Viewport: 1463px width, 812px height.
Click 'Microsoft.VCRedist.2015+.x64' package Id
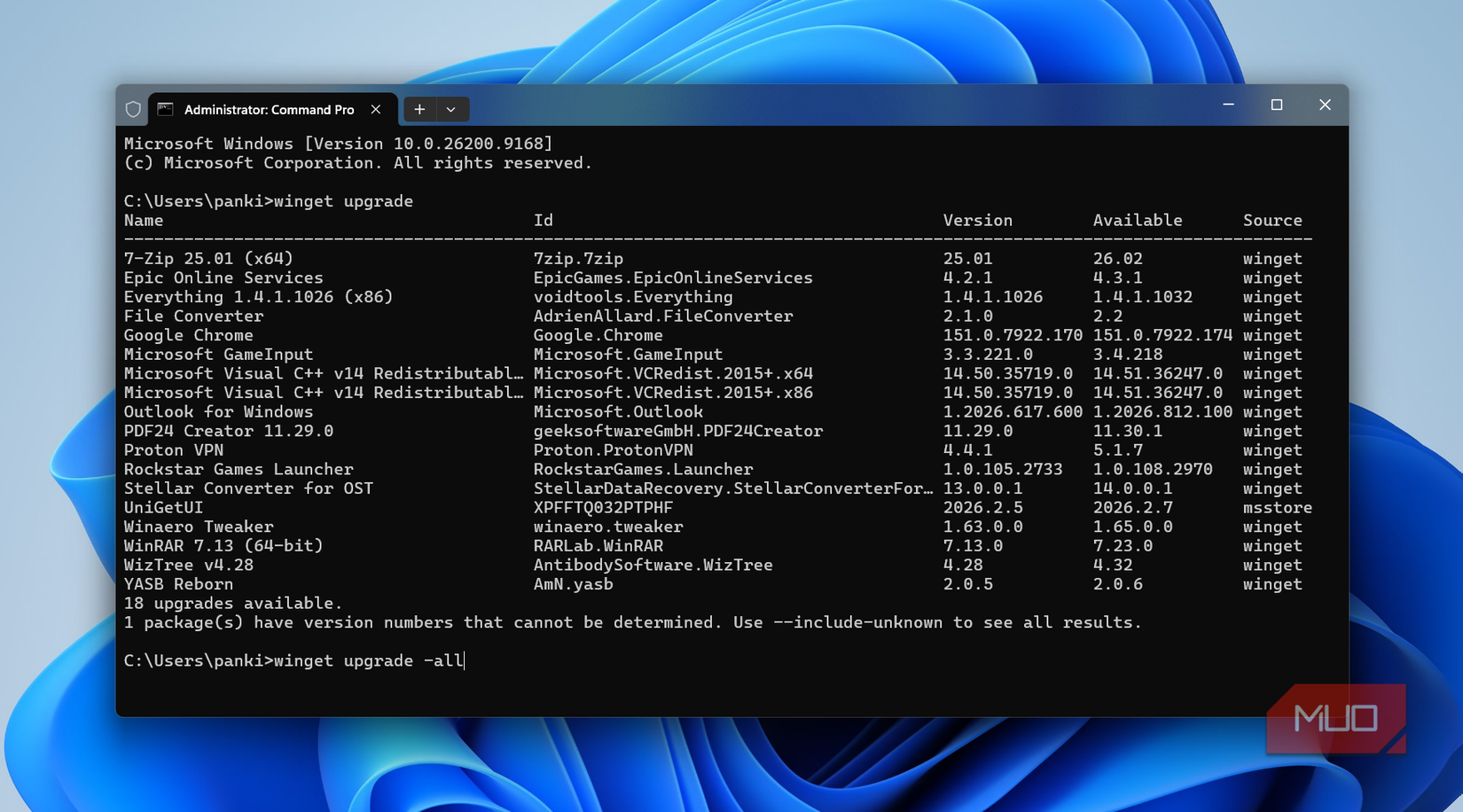[673, 373]
